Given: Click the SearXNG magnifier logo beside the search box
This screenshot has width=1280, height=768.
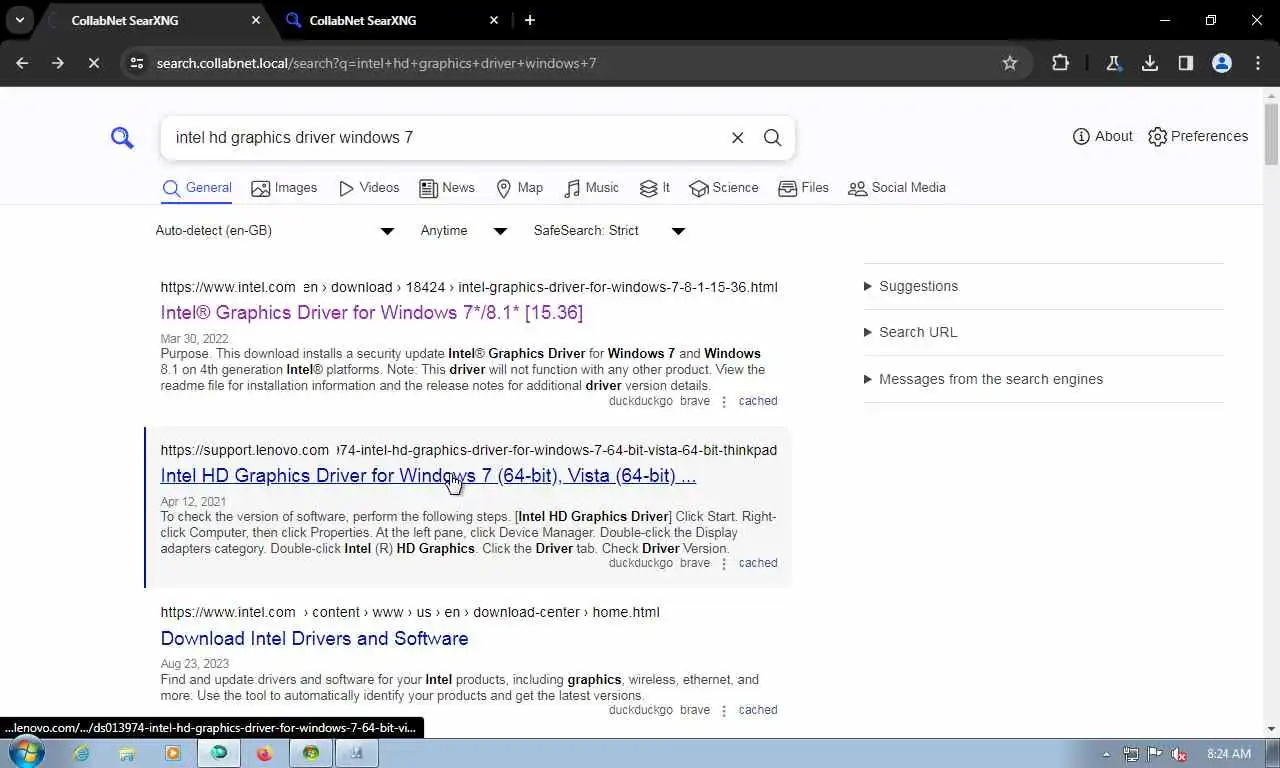Looking at the screenshot, I should pyautogui.click(x=122, y=138).
